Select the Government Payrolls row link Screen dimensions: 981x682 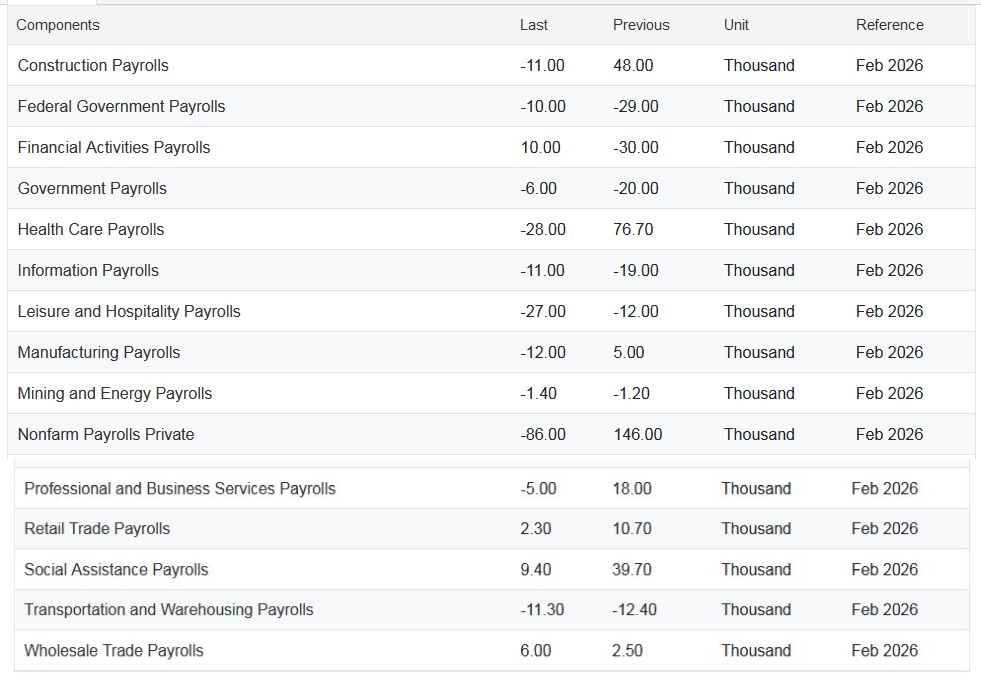pyautogui.click(x=92, y=188)
